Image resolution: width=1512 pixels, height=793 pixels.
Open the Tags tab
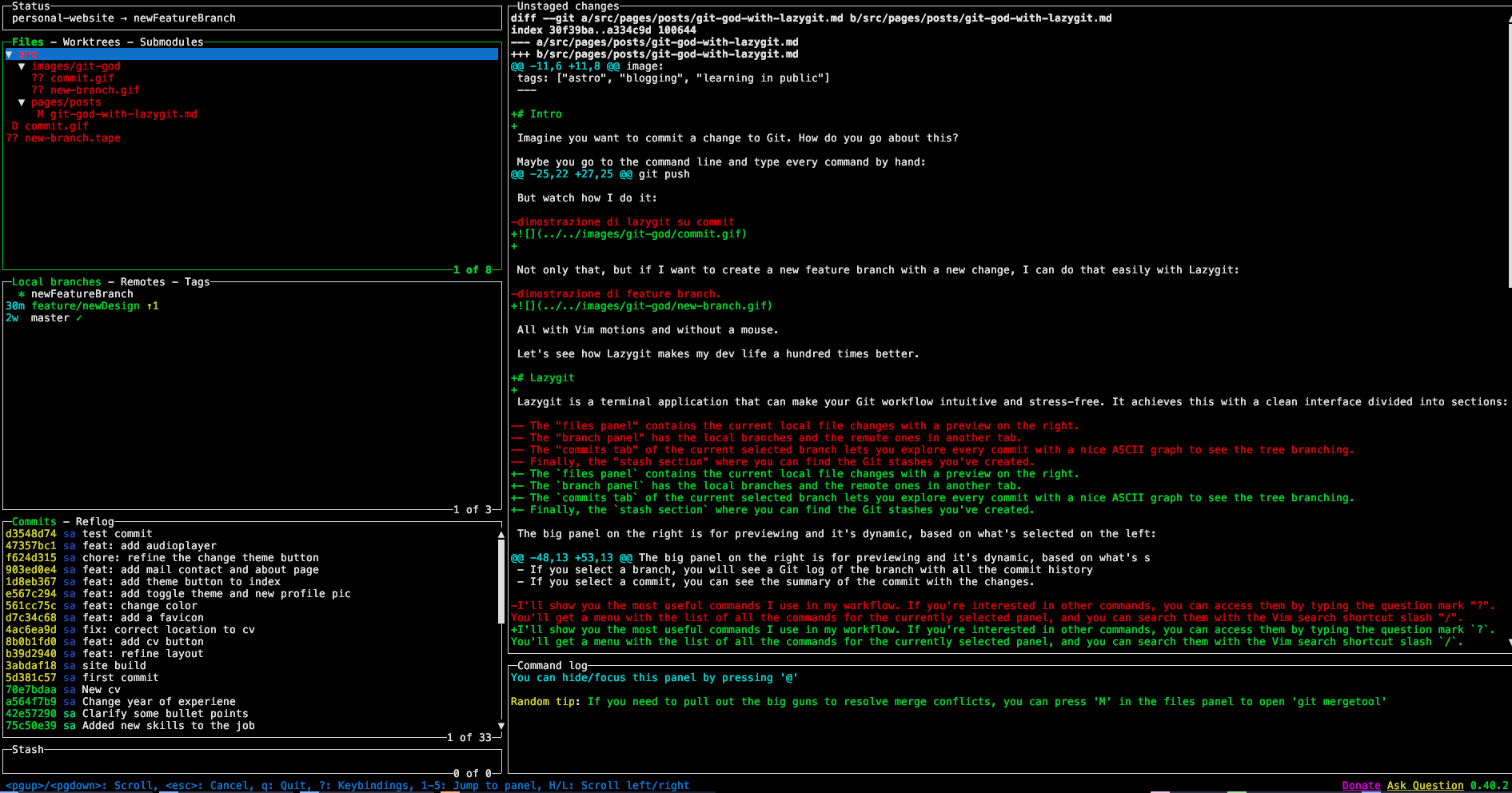click(x=197, y=281)
